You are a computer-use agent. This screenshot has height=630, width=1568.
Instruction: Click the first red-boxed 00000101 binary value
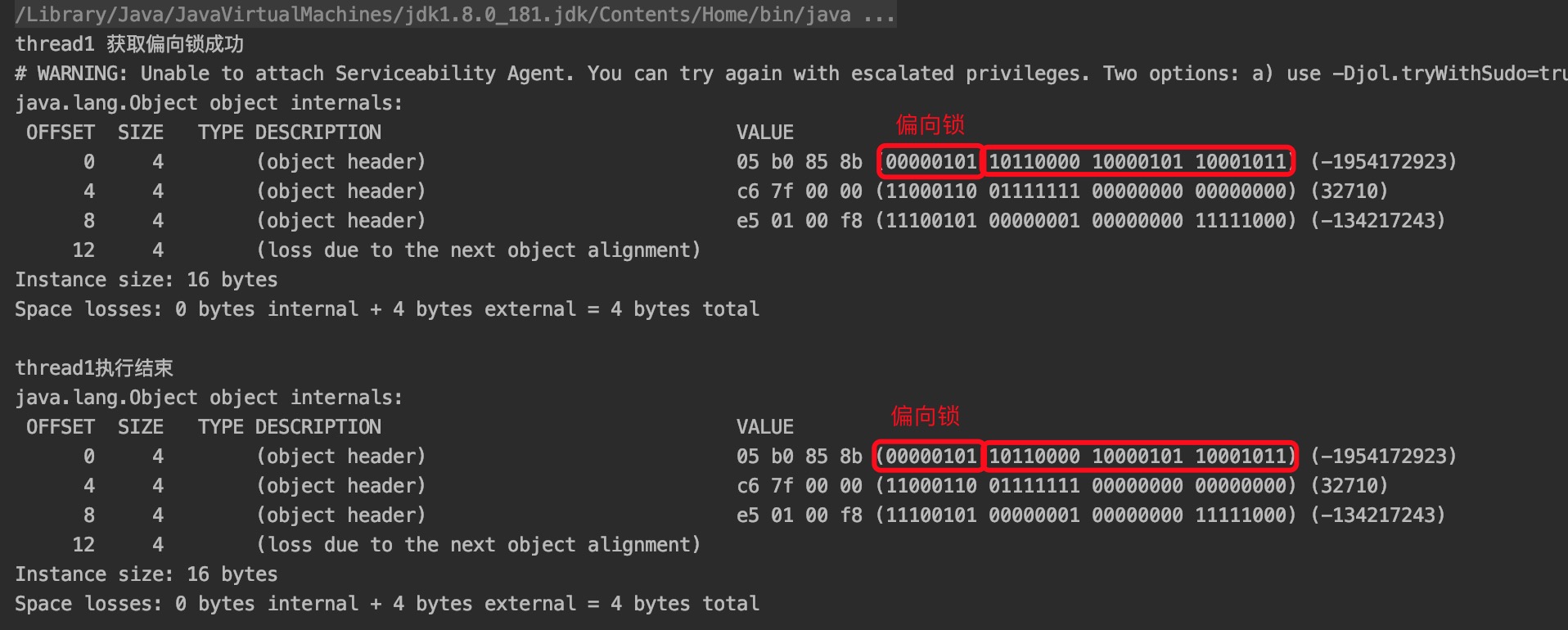tap(930, 161)
